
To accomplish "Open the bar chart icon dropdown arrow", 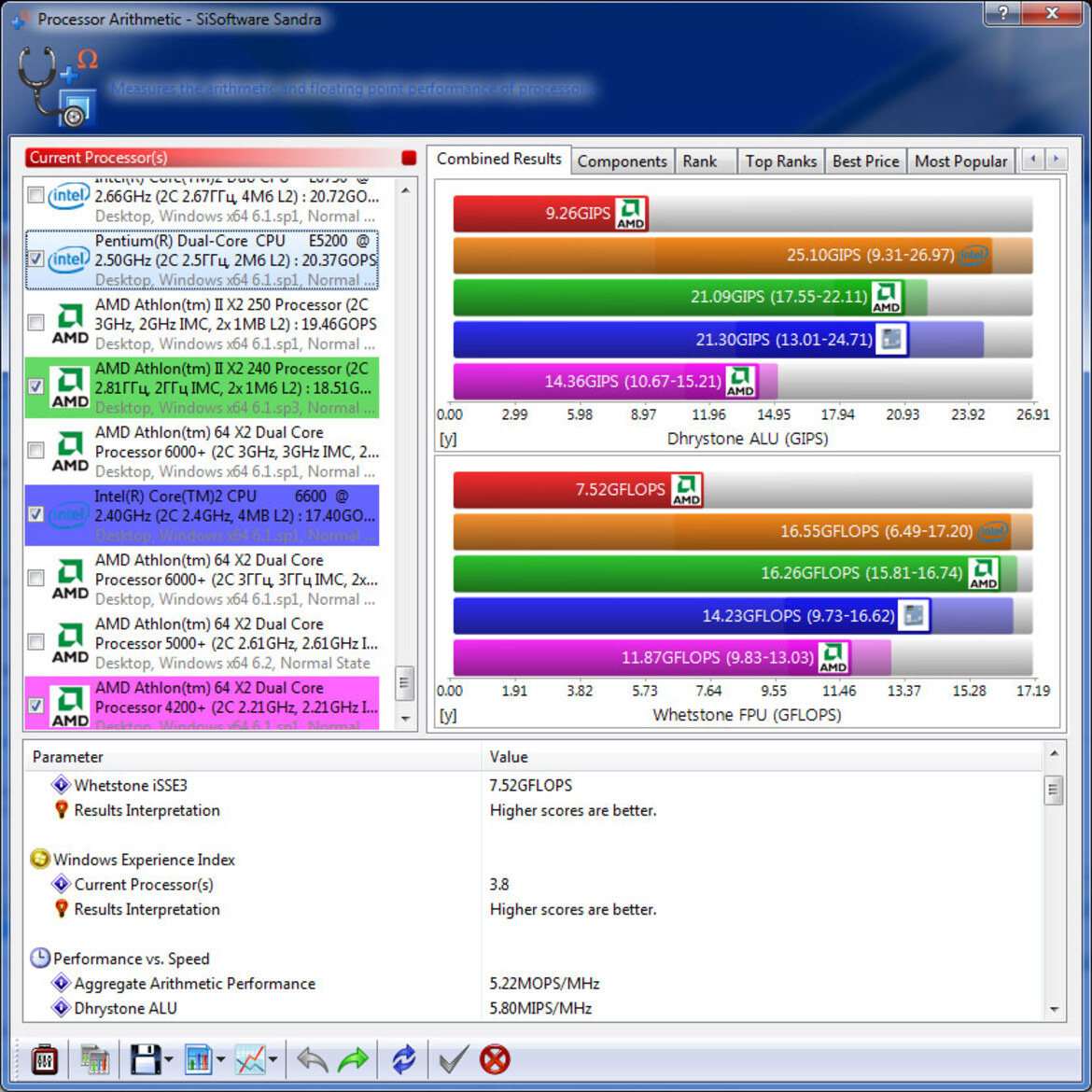I will 221,1060.
